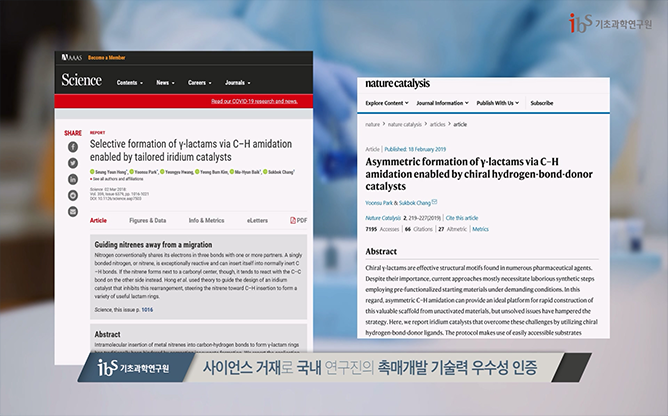Share the Science article on Reddit
The height and width of the screenshot is (416, 668).
coord(73,196)
